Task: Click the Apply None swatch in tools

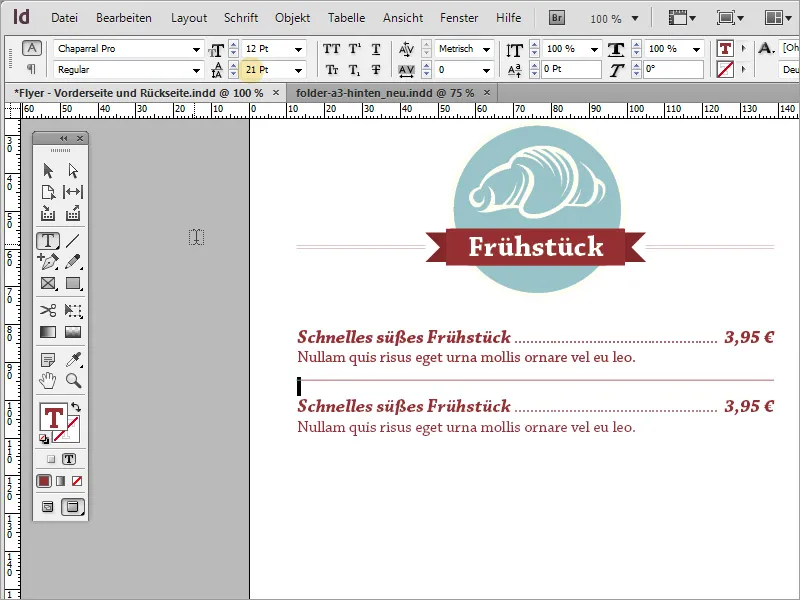Action: point(77,481)
